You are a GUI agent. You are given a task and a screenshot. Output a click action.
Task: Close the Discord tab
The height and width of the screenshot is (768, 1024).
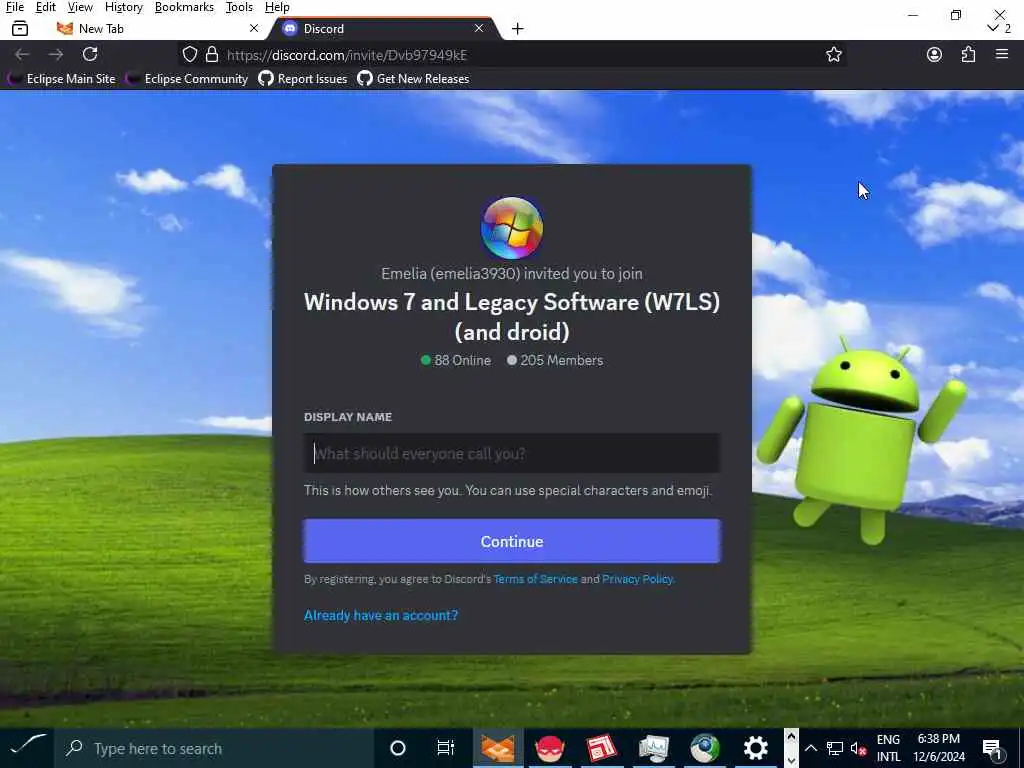pos(479,28)
